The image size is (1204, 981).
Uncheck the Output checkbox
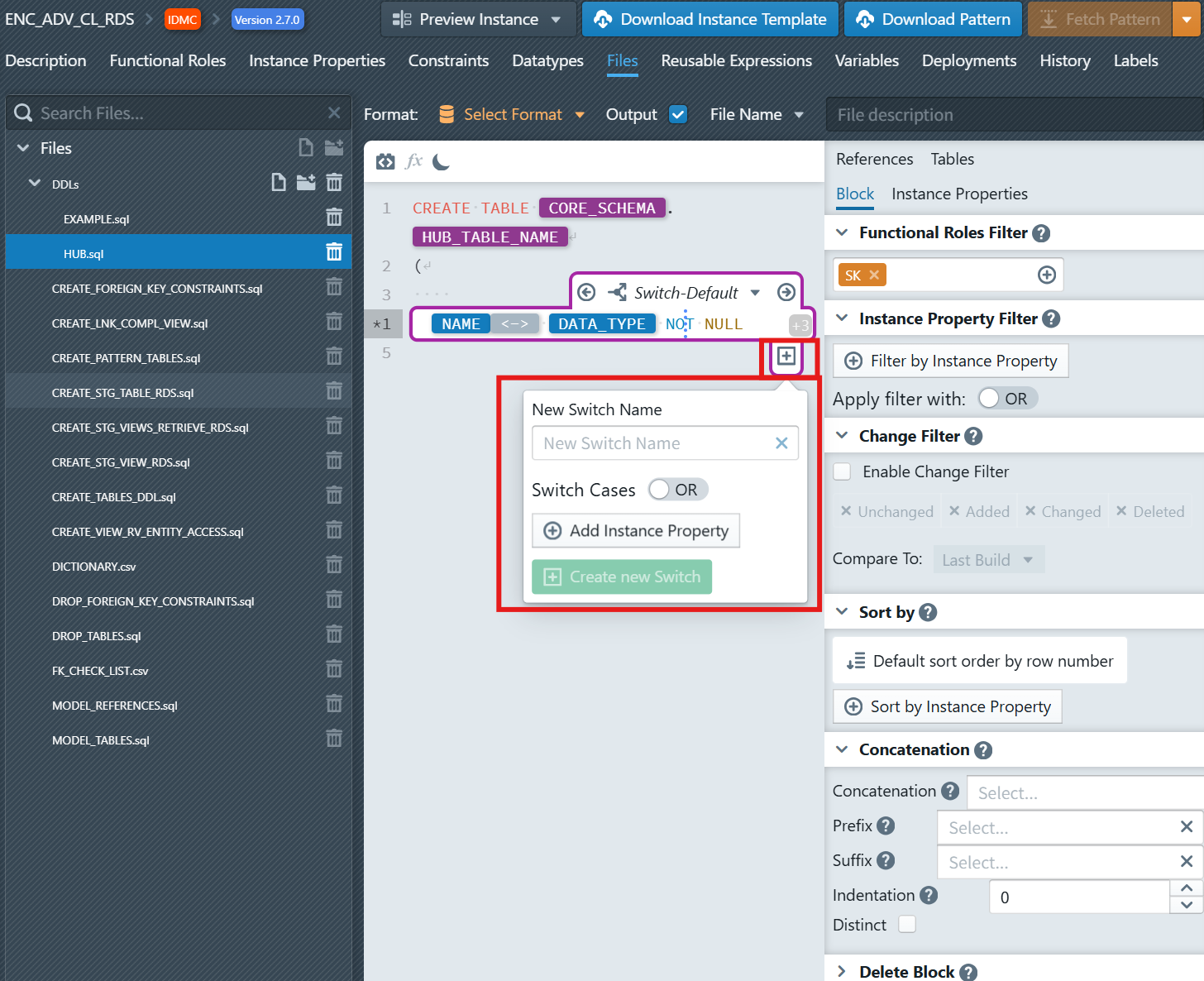678,114
